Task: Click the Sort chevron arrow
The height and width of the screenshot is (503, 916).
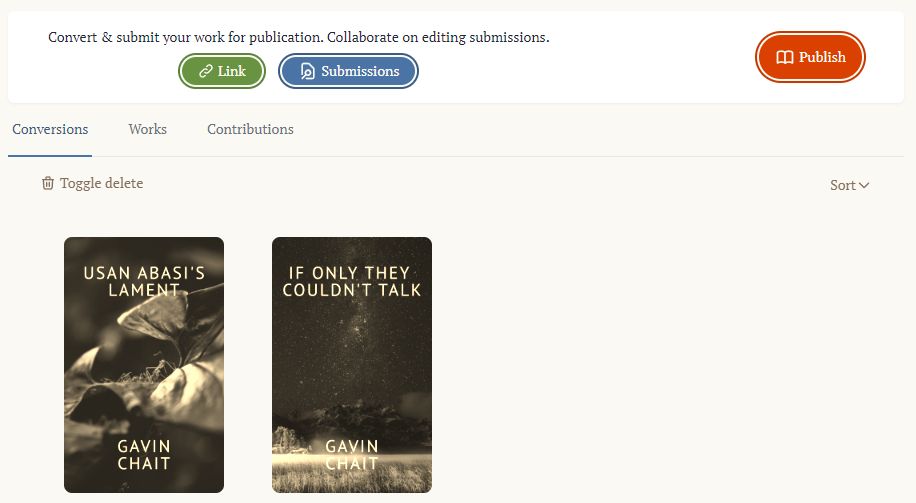Action: (864, 185)
